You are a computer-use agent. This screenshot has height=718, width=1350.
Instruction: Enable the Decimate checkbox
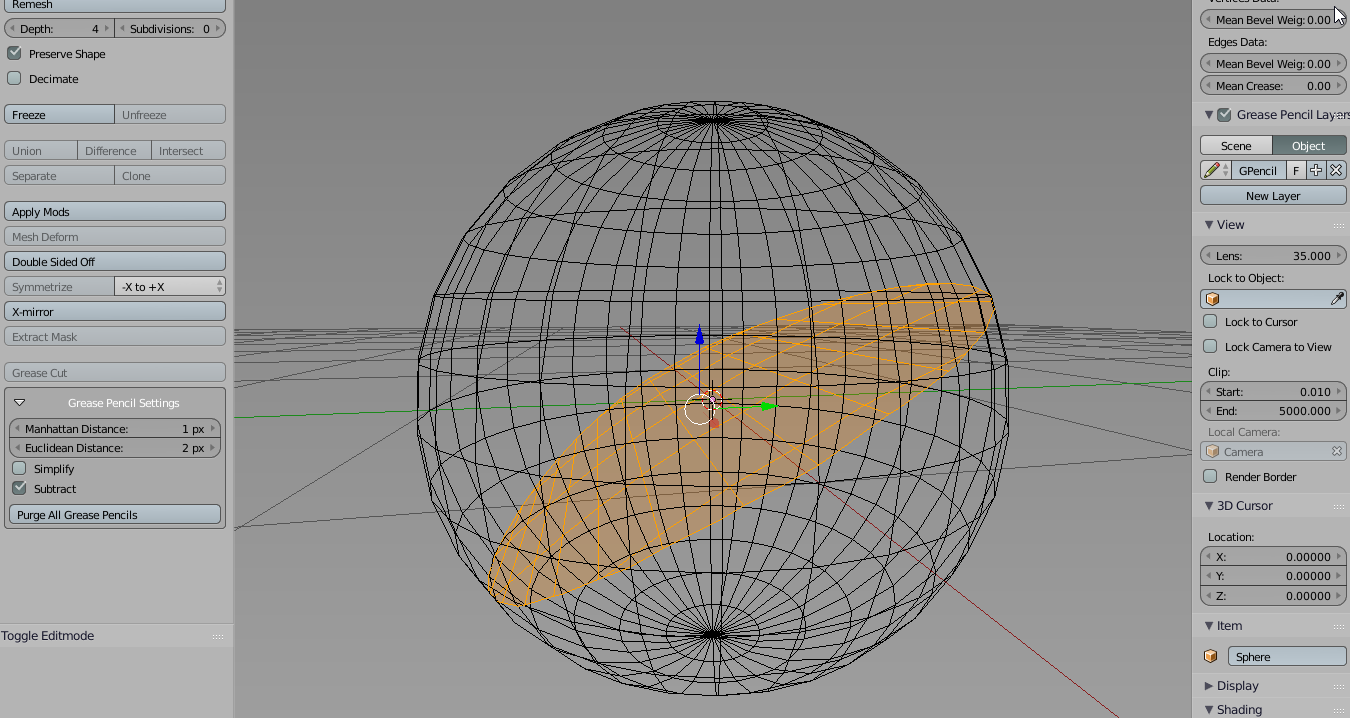click(x=14, y=78)
